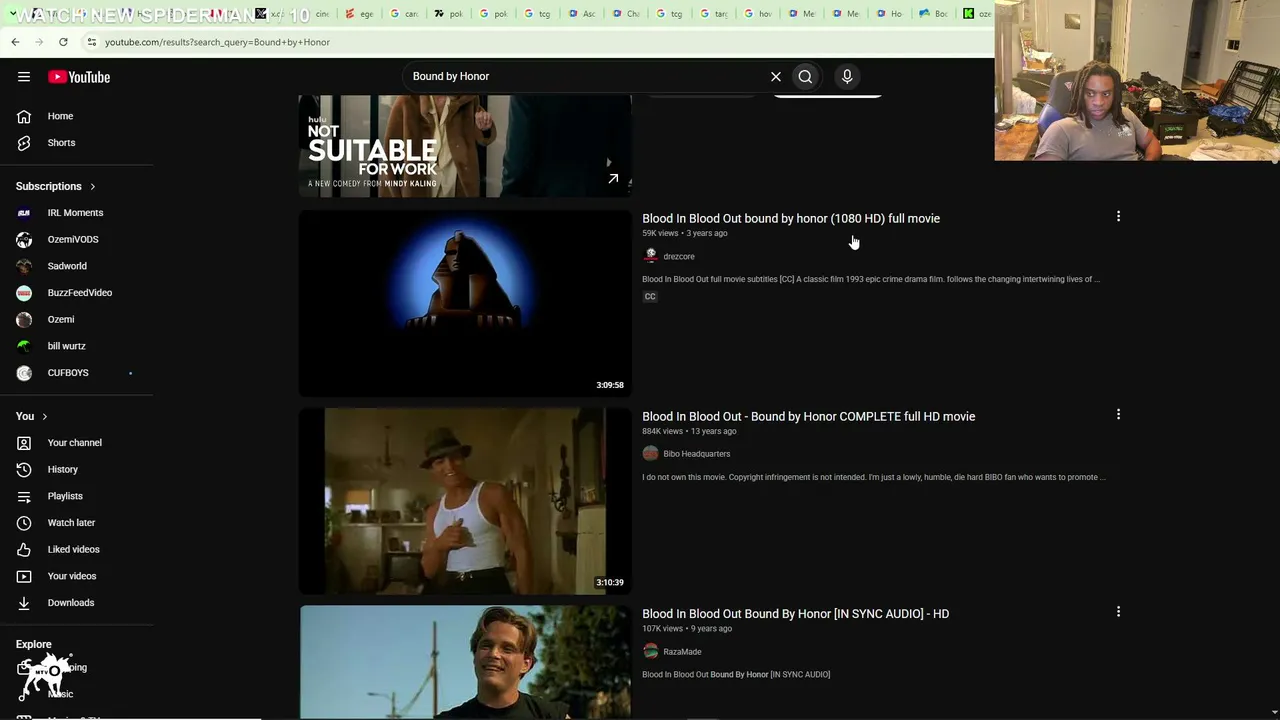Viewport: 1280px width, 720px height.
Task: Visit the Bibo Headquarters channel name link
Action: click(697, 454)
